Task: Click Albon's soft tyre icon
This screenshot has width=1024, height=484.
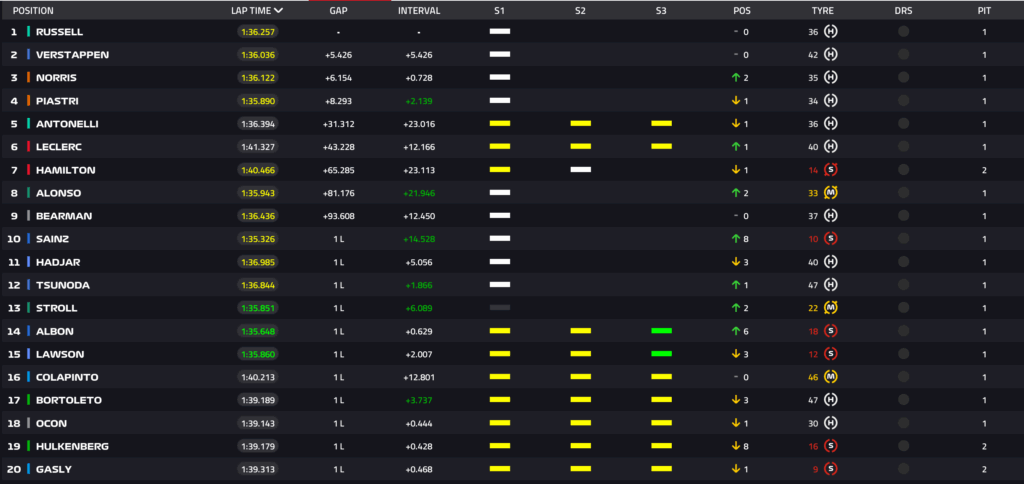Action: [x=831, y=331]
